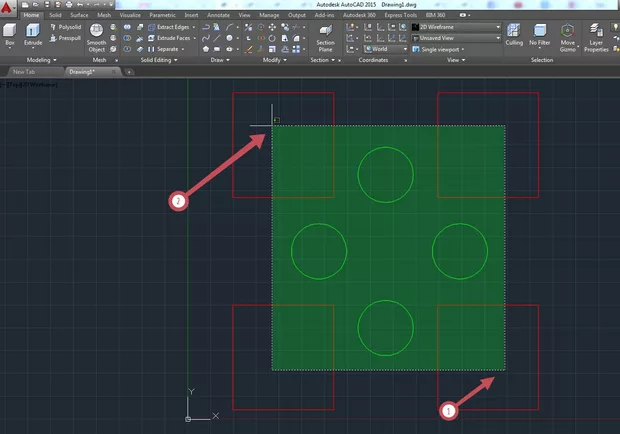Click the Solid Intersect icon
This screenshot has width=620, height=434.
(127, 49)
